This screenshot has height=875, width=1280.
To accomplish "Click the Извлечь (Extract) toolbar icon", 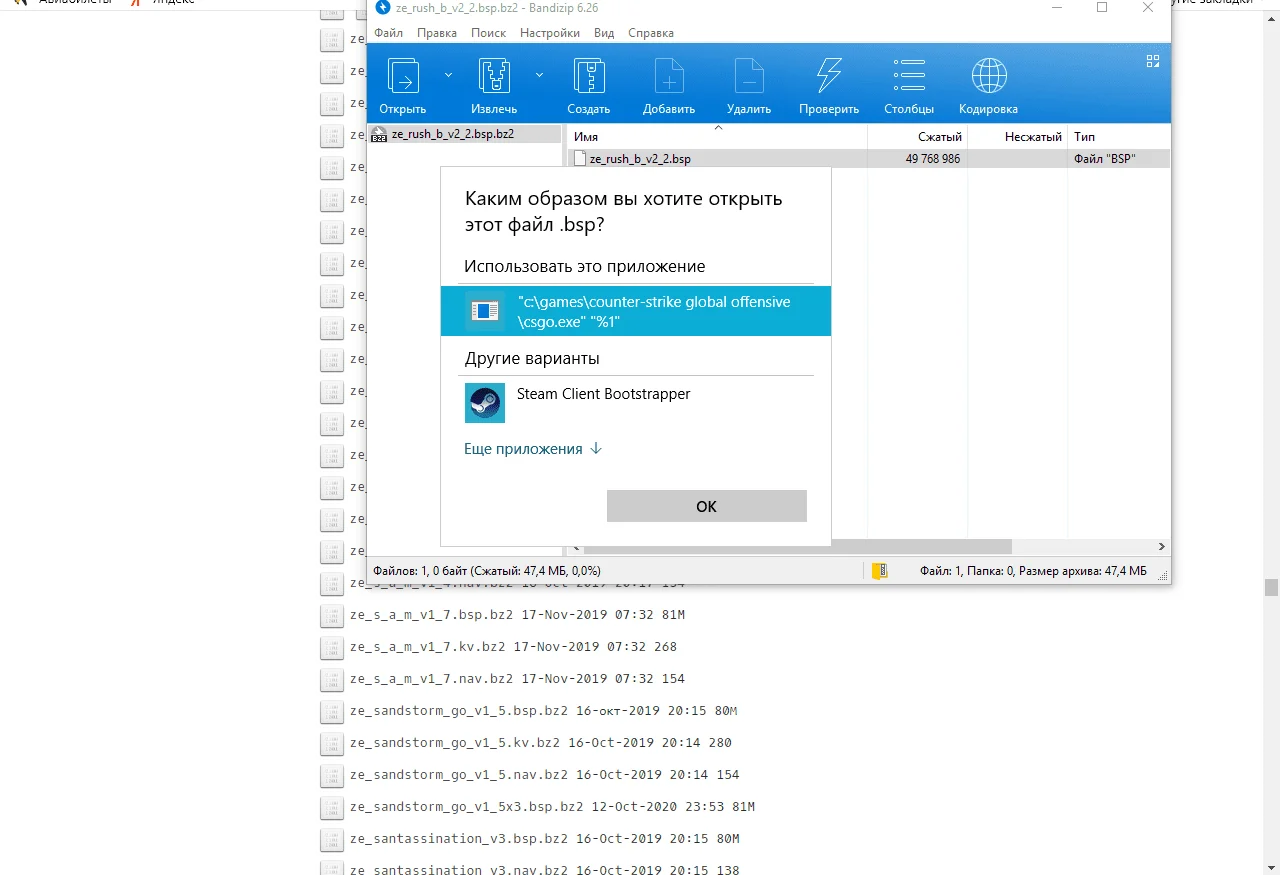I will (494, 77).
